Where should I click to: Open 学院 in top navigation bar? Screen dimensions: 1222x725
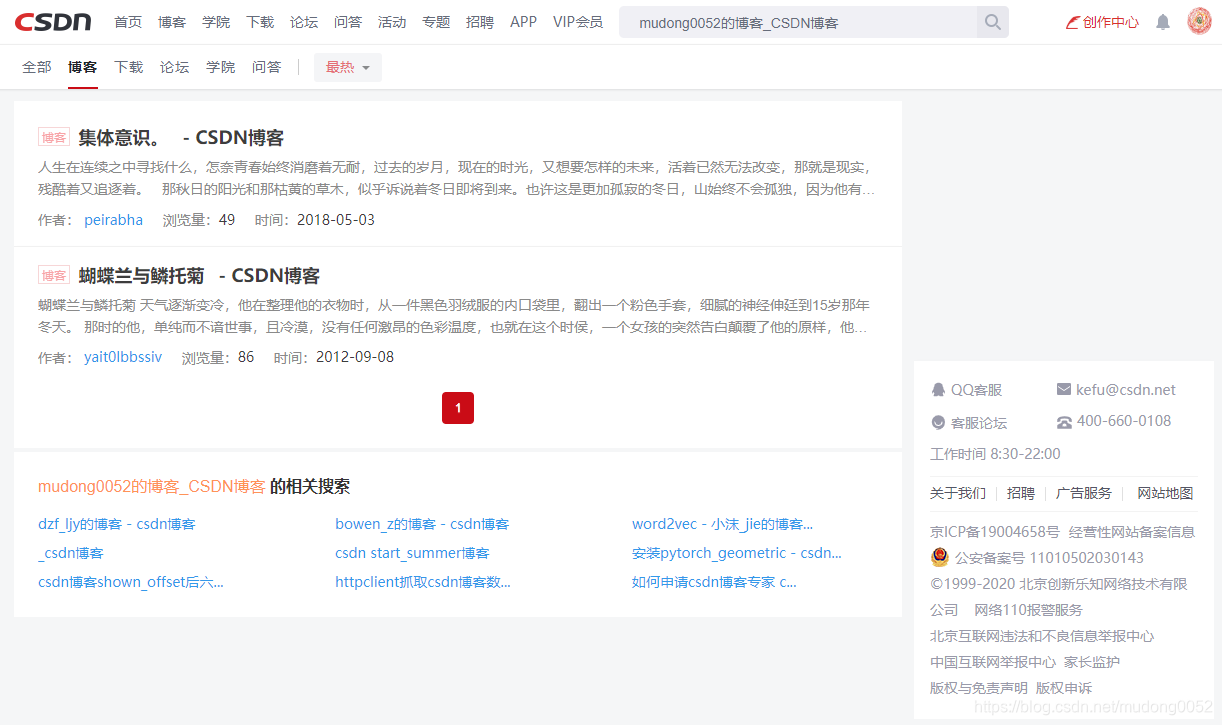[x=216, y=22]
